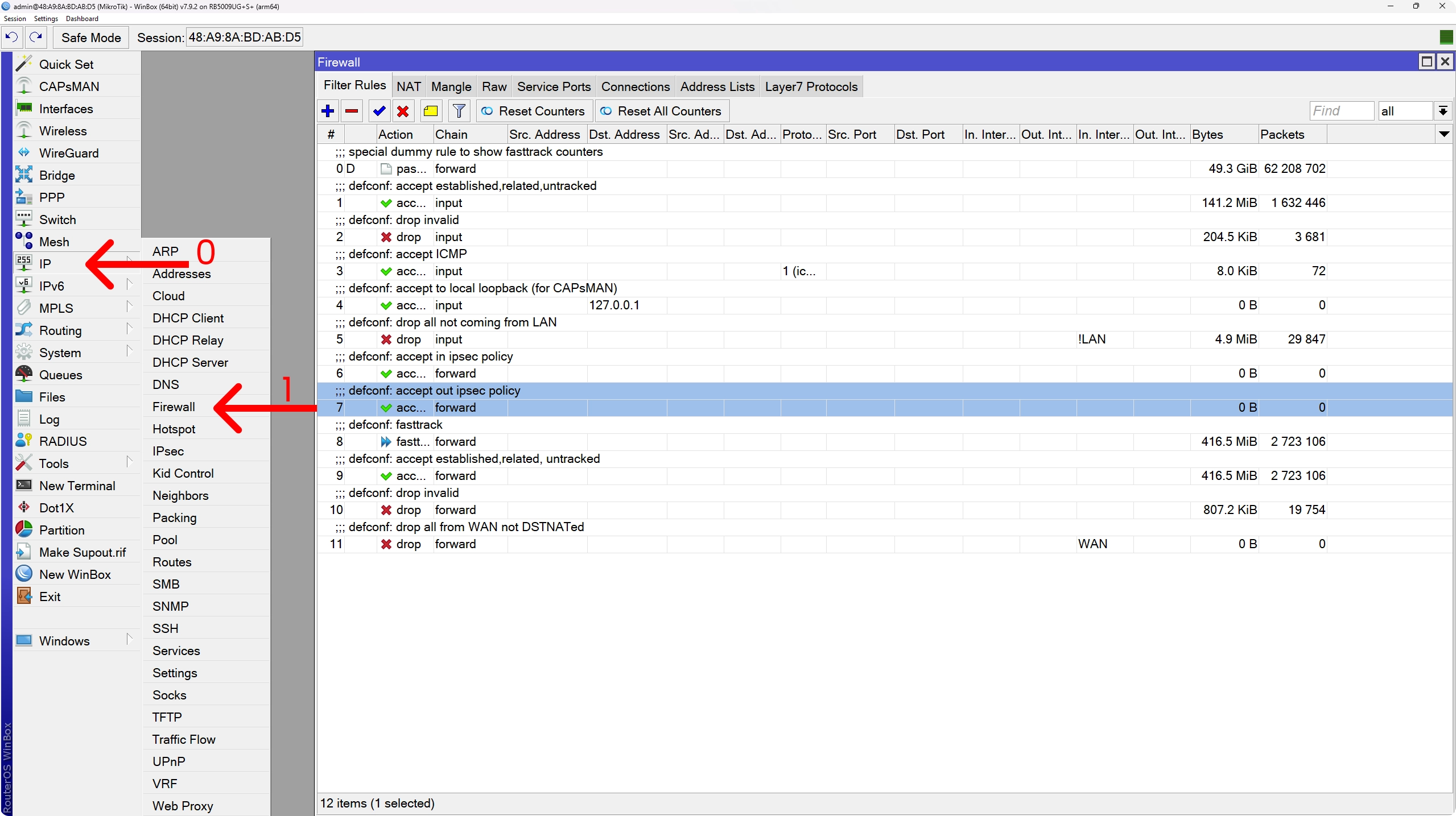Open the 'all' chain filter dropdown

(x=1443, y=111)
